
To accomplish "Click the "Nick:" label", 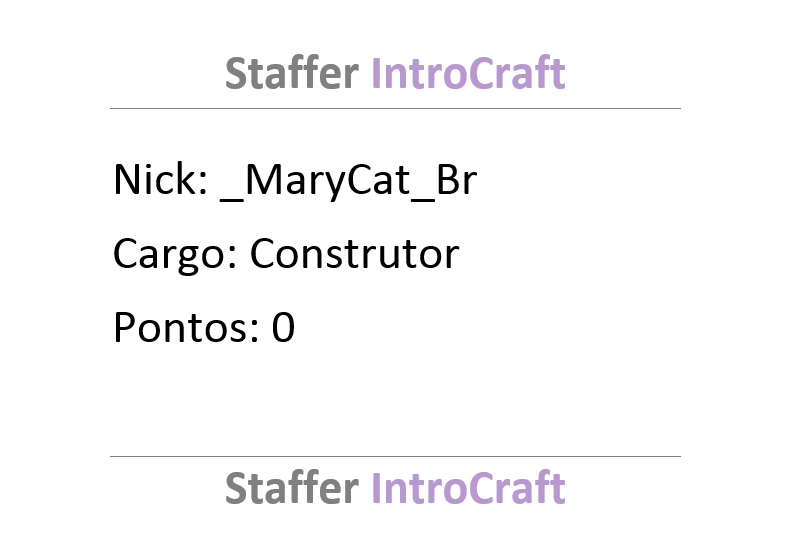I will pyautogui.click(x=161, y=179).
